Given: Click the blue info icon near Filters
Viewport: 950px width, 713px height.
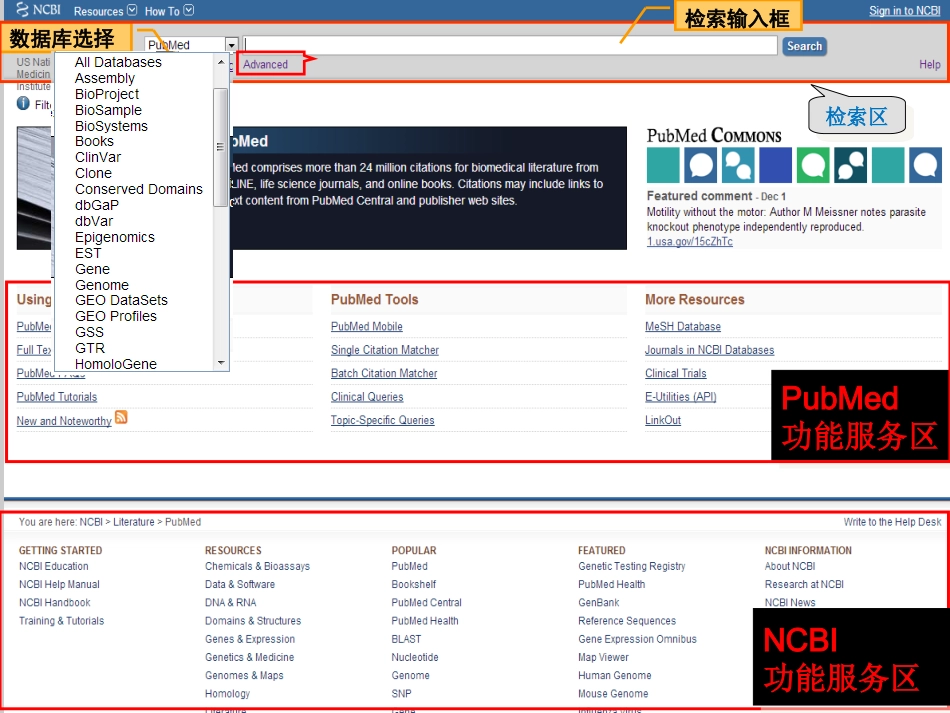Looking at the screenshot, I should coord(23,104).
